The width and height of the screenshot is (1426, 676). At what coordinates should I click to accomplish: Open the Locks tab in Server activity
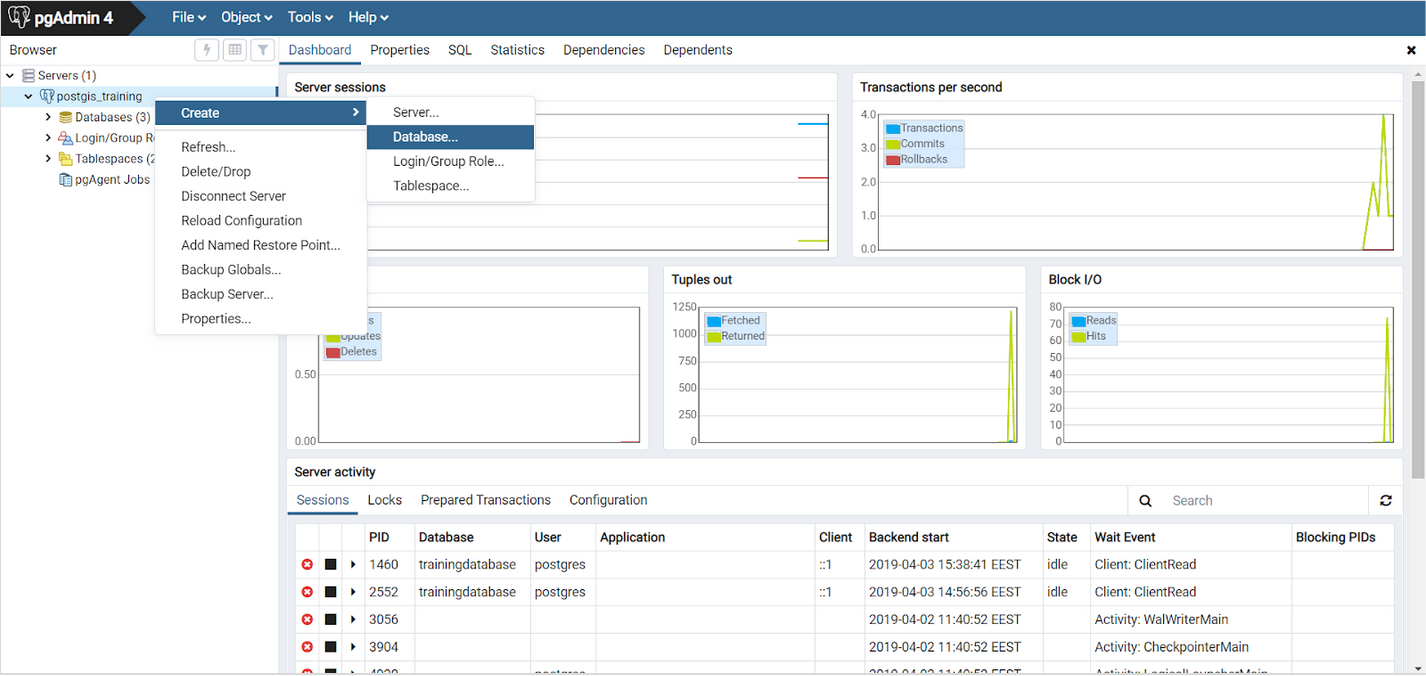[384, 500]
